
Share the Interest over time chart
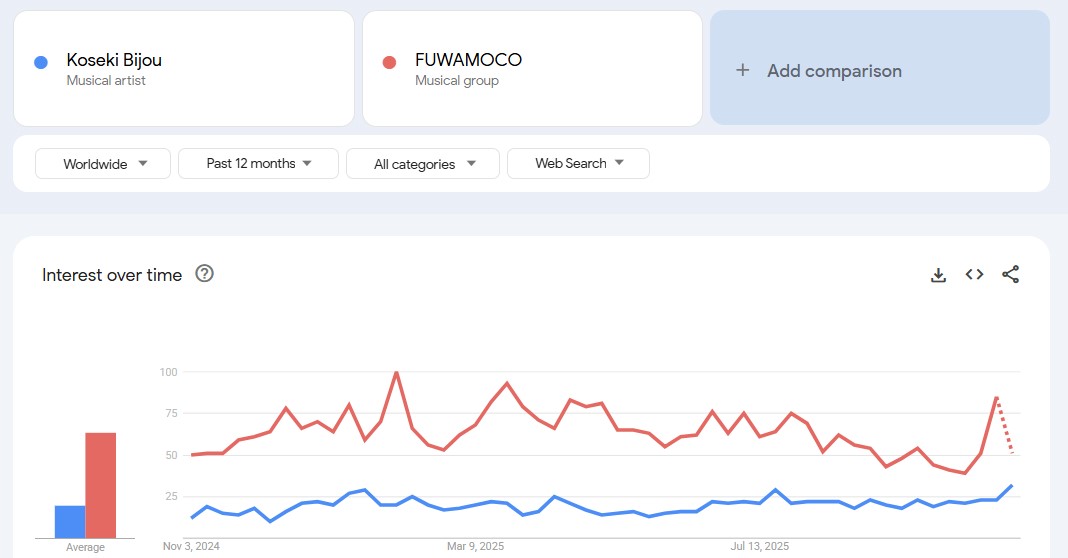1011,274
